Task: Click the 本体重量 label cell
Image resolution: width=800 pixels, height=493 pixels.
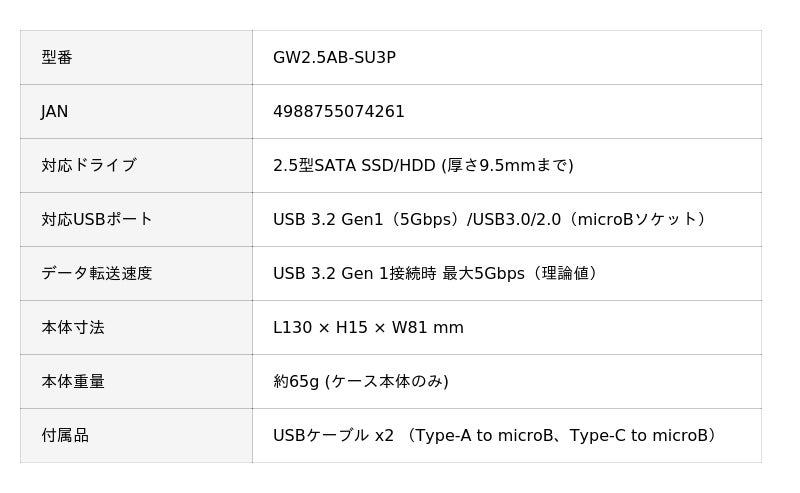Action: click(x=72, y=382)
